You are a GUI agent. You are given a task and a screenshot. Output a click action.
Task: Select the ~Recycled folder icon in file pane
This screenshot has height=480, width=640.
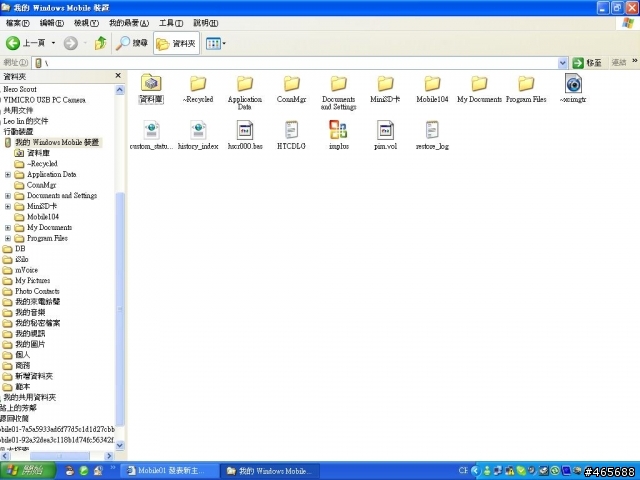[198, 83]
